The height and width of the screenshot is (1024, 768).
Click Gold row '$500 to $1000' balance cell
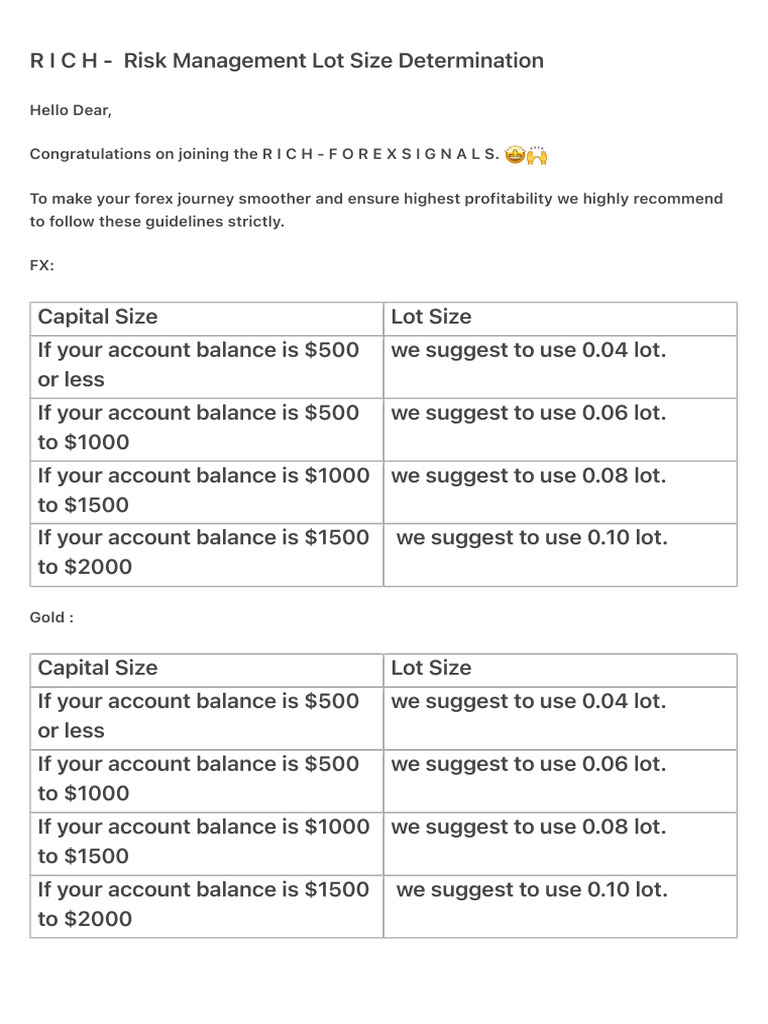click(x=206, y=781)
